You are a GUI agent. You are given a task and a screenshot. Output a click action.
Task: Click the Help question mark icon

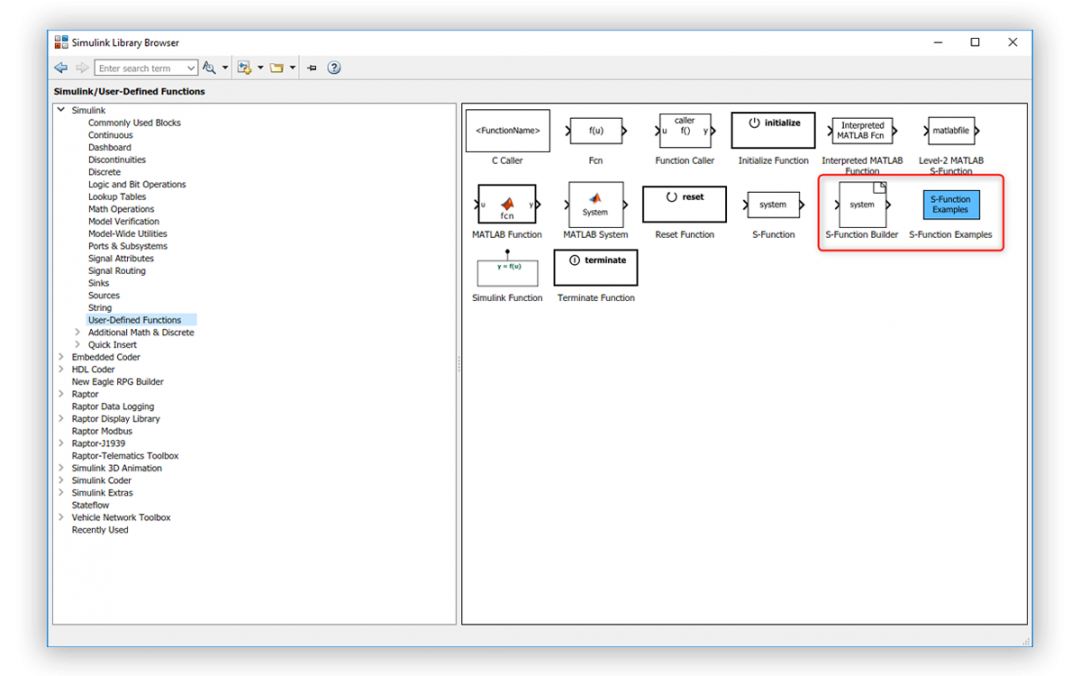334,67
